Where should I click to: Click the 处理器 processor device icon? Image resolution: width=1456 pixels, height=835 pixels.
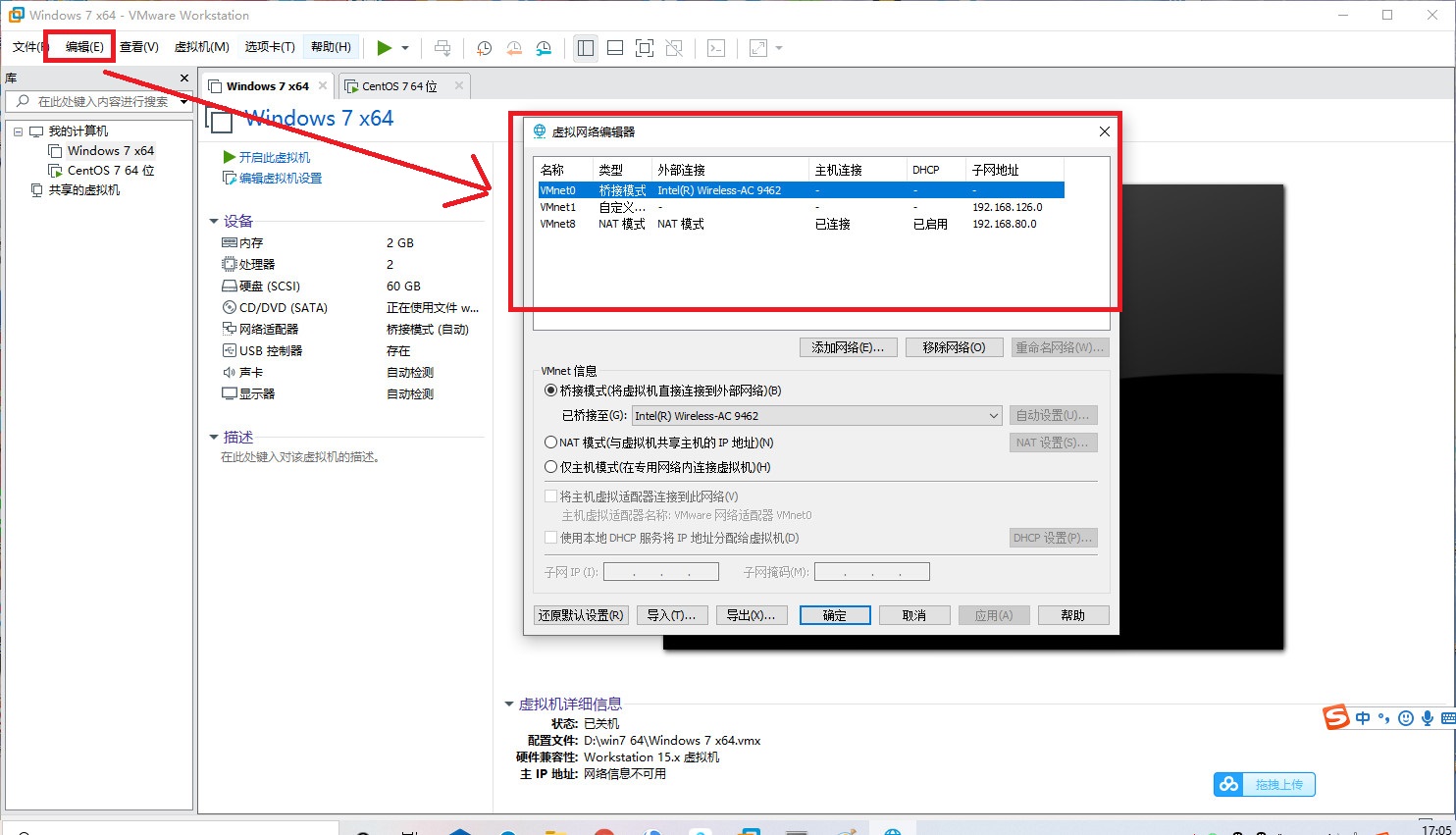tap(230, 264)
